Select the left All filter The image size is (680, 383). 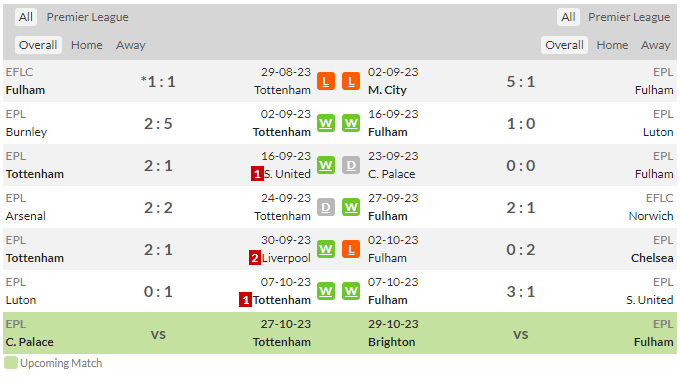click(x=26, y=17)
